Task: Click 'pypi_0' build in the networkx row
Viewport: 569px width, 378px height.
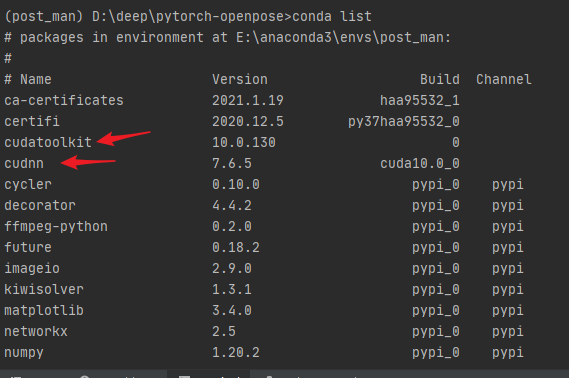Action: [x=436, y=332]
